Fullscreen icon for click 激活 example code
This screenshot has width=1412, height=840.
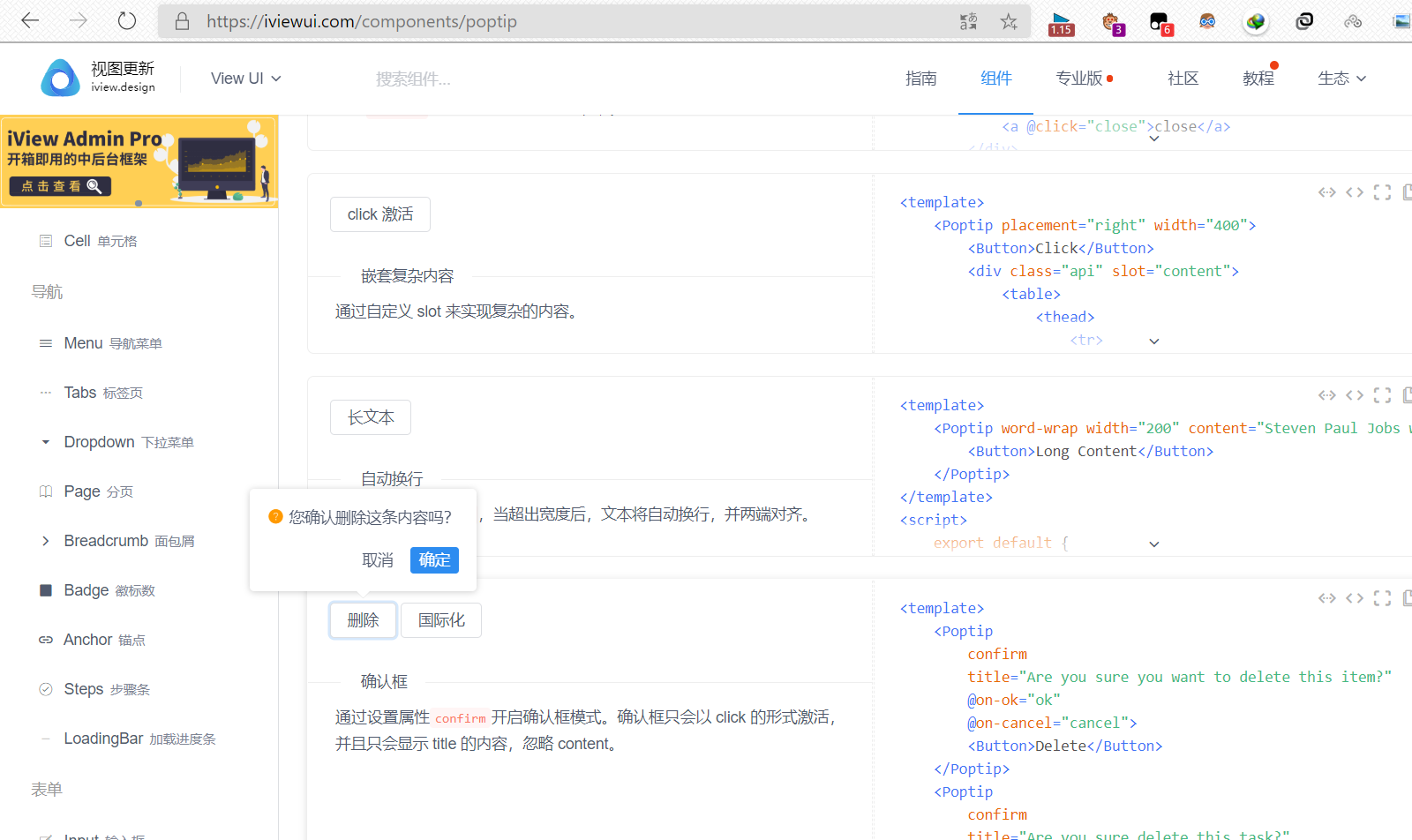click(1383, 192)
